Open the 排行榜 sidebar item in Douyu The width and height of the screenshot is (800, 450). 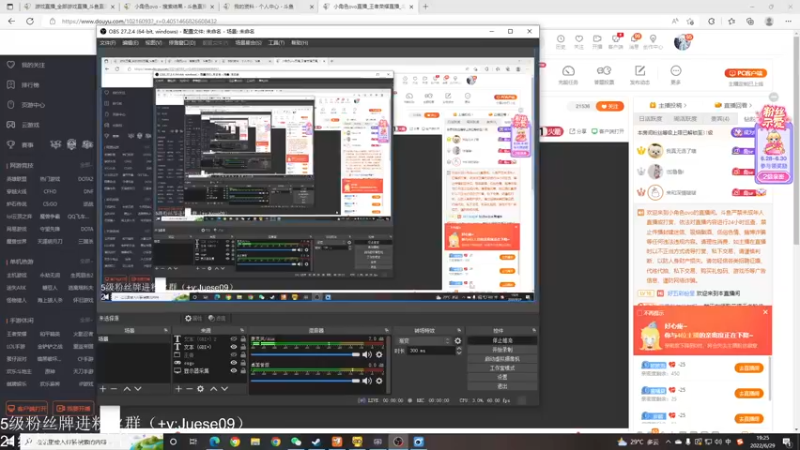tap(30, 85)
